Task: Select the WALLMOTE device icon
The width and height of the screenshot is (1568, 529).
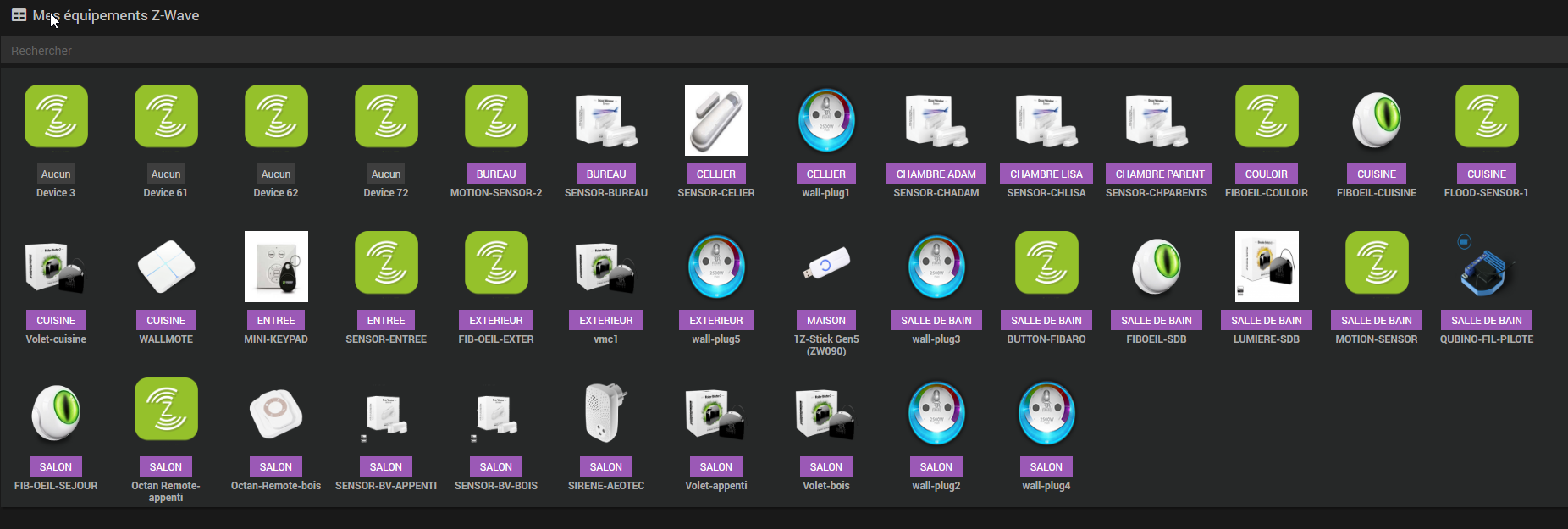Action: click(166, 267)
